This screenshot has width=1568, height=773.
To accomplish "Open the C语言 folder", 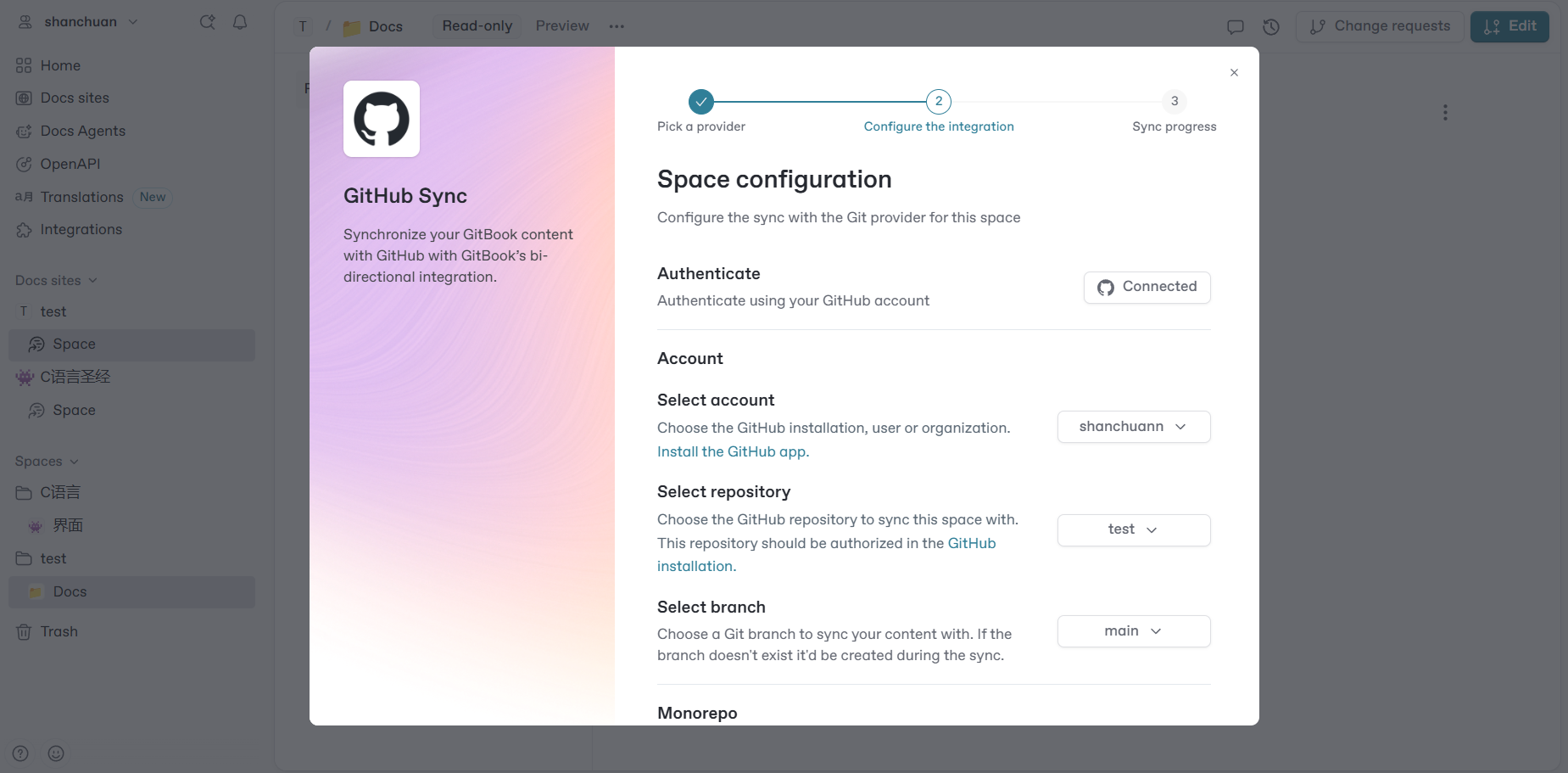I will [131, 493].
